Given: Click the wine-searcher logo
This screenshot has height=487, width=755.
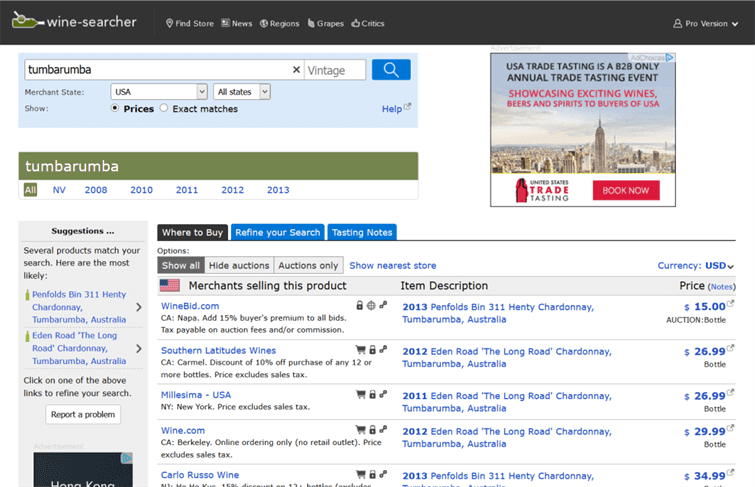Looking at the screenshot, I should tap(74, 21).
